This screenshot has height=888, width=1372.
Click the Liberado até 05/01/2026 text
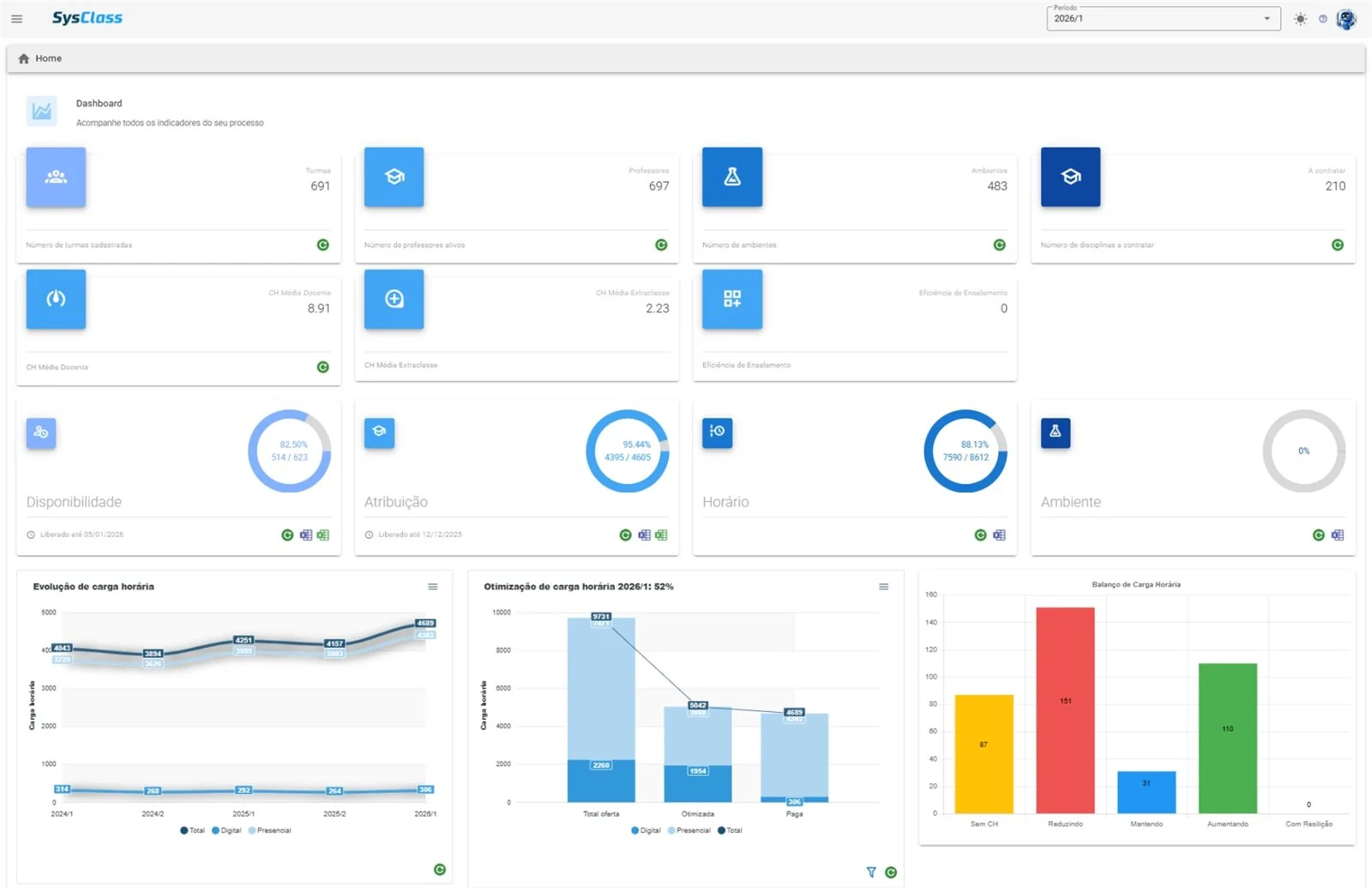pyautogui.click(x=81, y=535)
